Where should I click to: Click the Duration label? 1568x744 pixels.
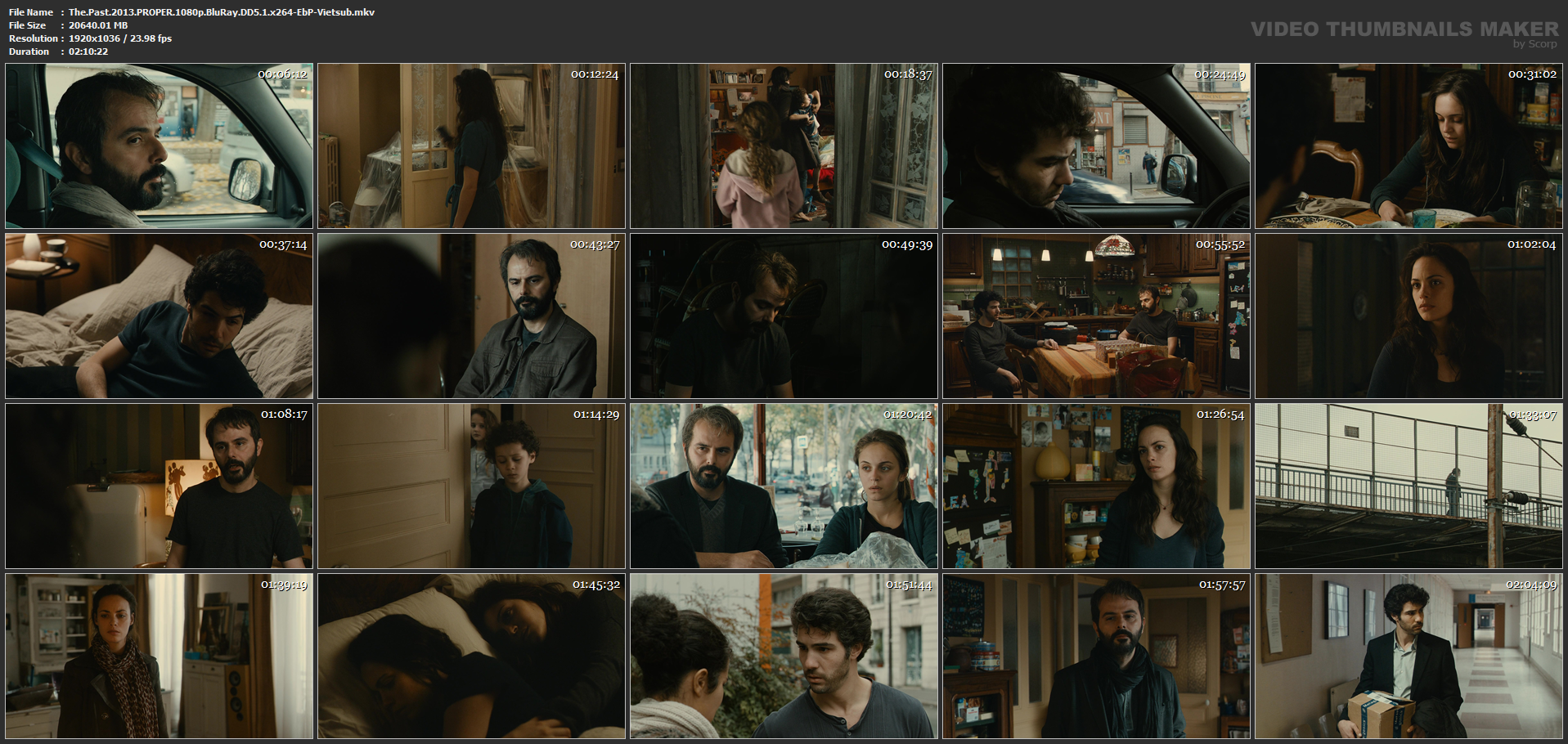click(29, 52)
